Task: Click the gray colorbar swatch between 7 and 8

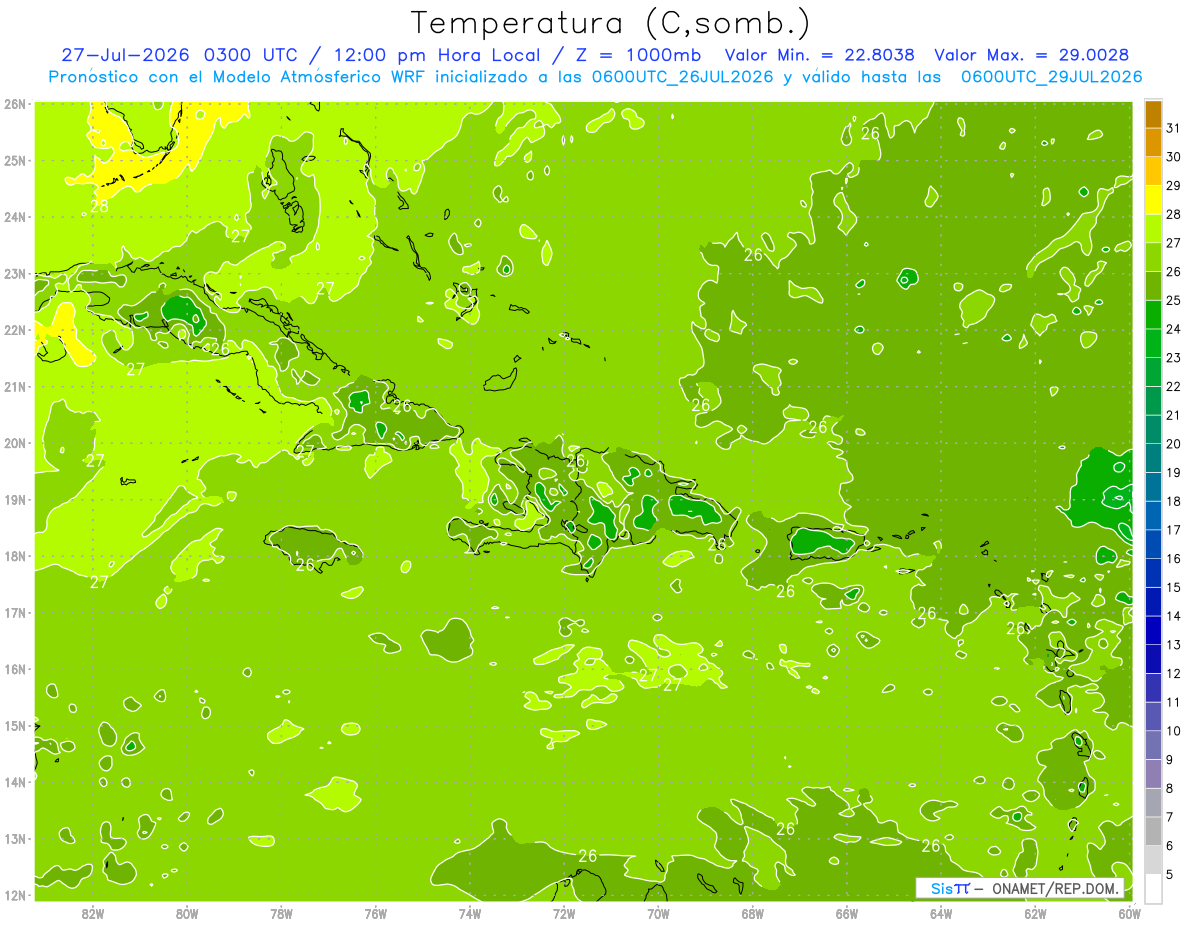Action: 1153,802
